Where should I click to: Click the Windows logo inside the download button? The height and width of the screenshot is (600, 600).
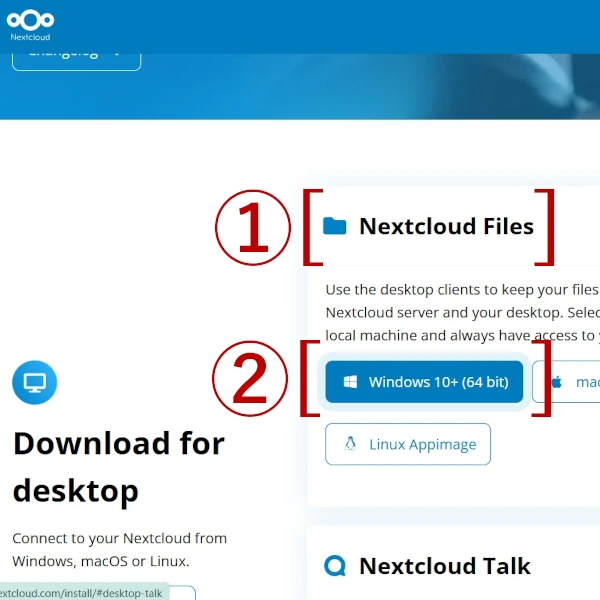click(x=350, y=382)
